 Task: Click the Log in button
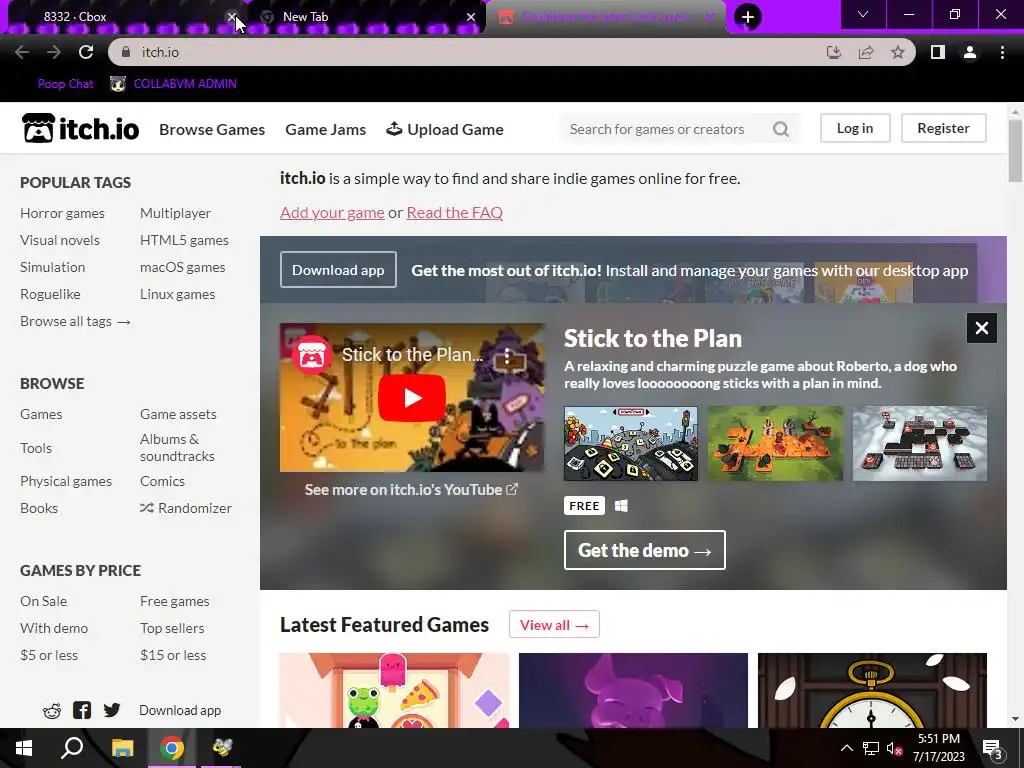[855, 129]
